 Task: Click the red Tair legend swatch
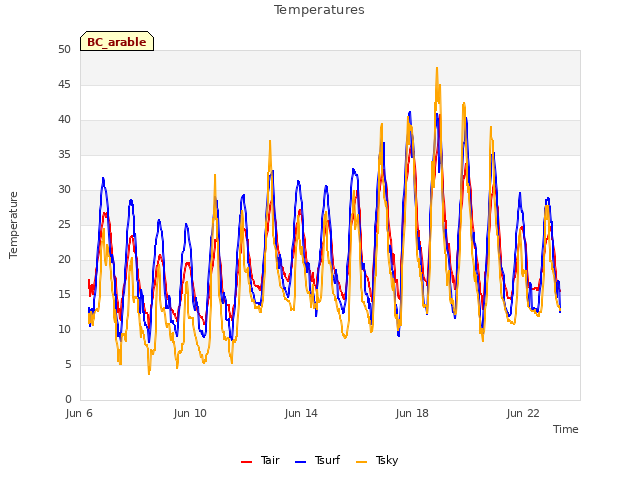246,462
